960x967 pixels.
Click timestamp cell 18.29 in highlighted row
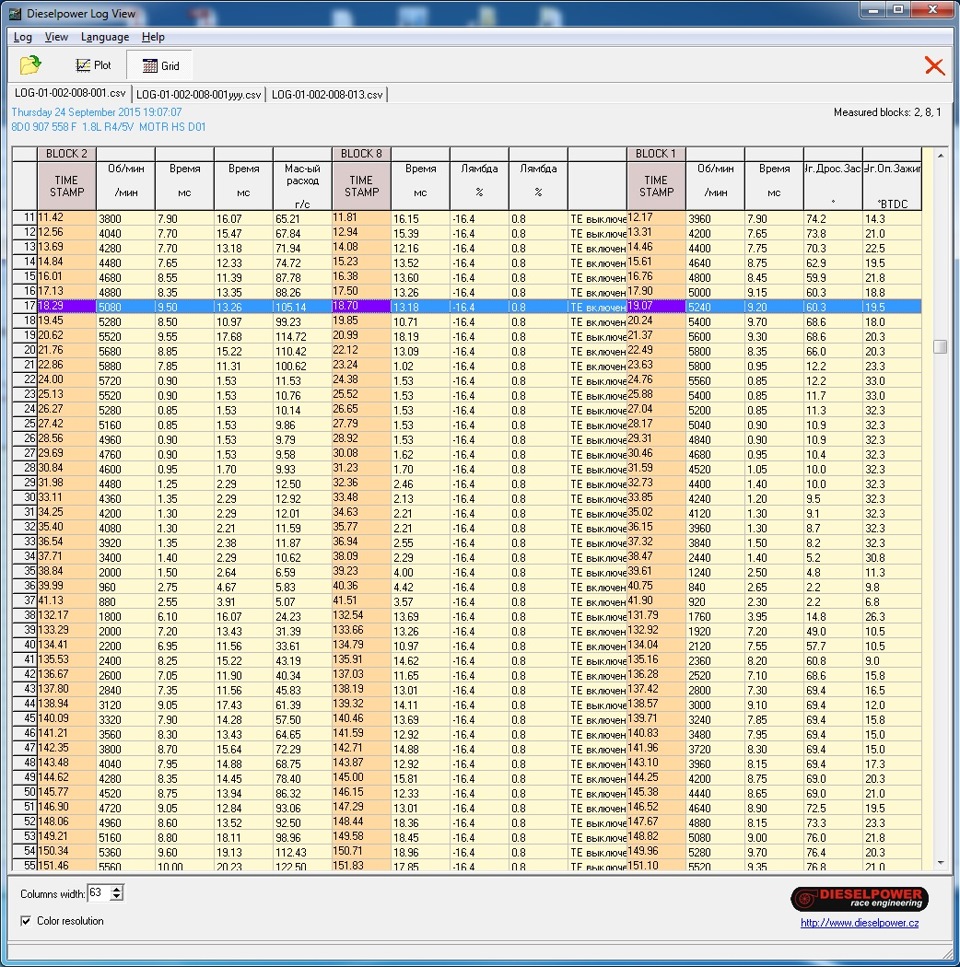[x=67, y=306]
